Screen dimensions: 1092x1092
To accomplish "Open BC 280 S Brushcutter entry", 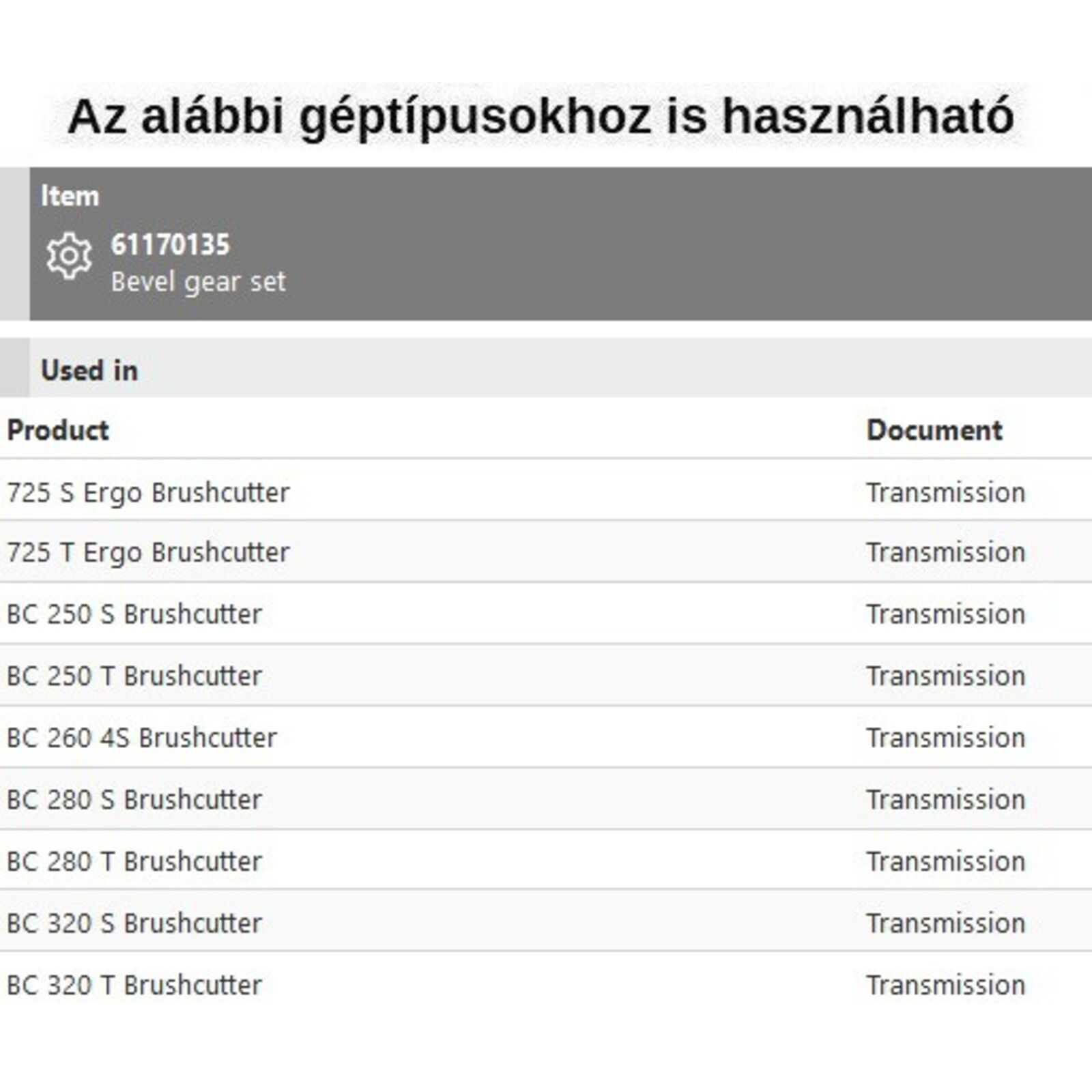I will click(x=134, y=799).
